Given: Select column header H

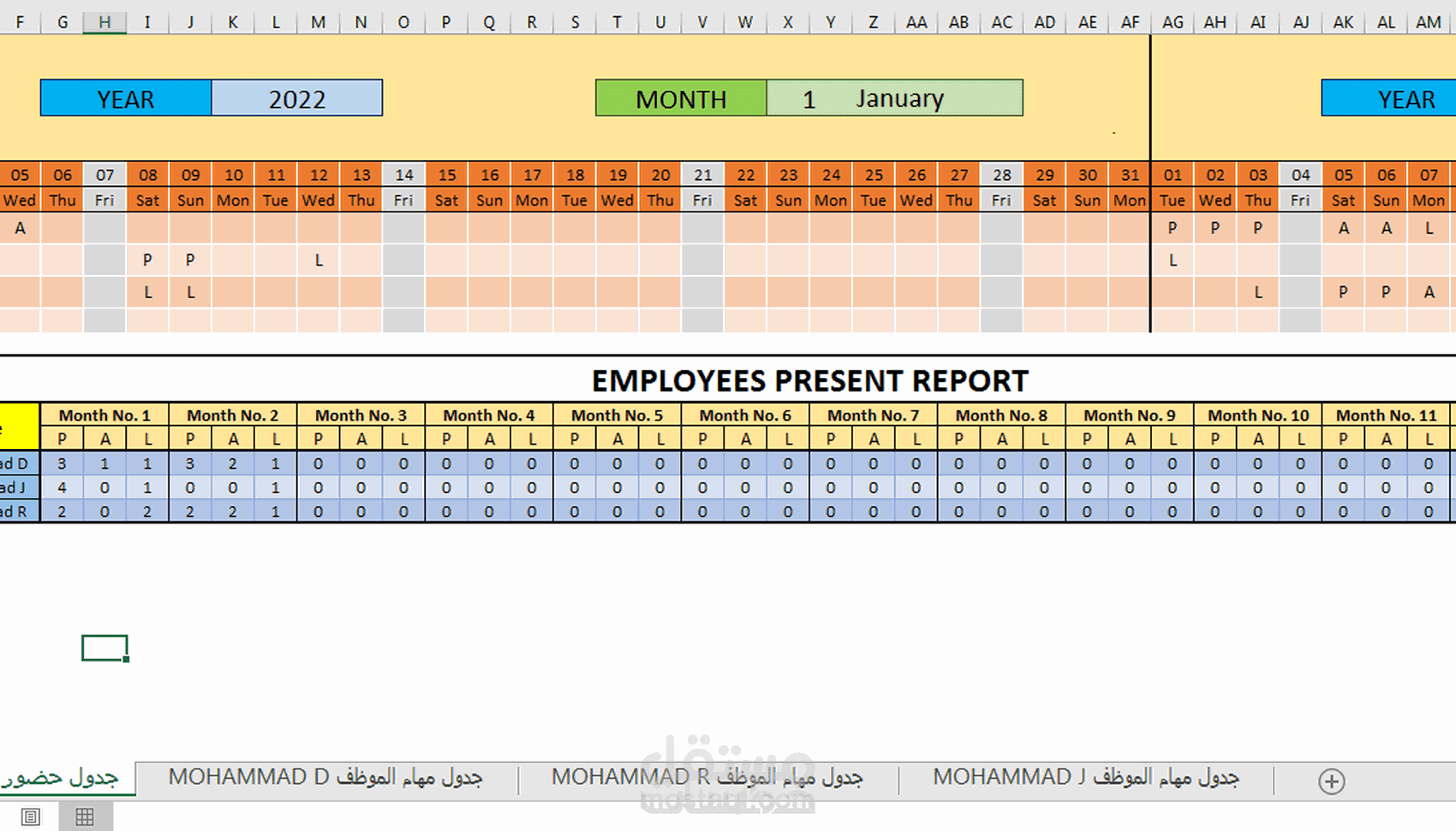Looking at the screenshot, I should pos(104,21).
